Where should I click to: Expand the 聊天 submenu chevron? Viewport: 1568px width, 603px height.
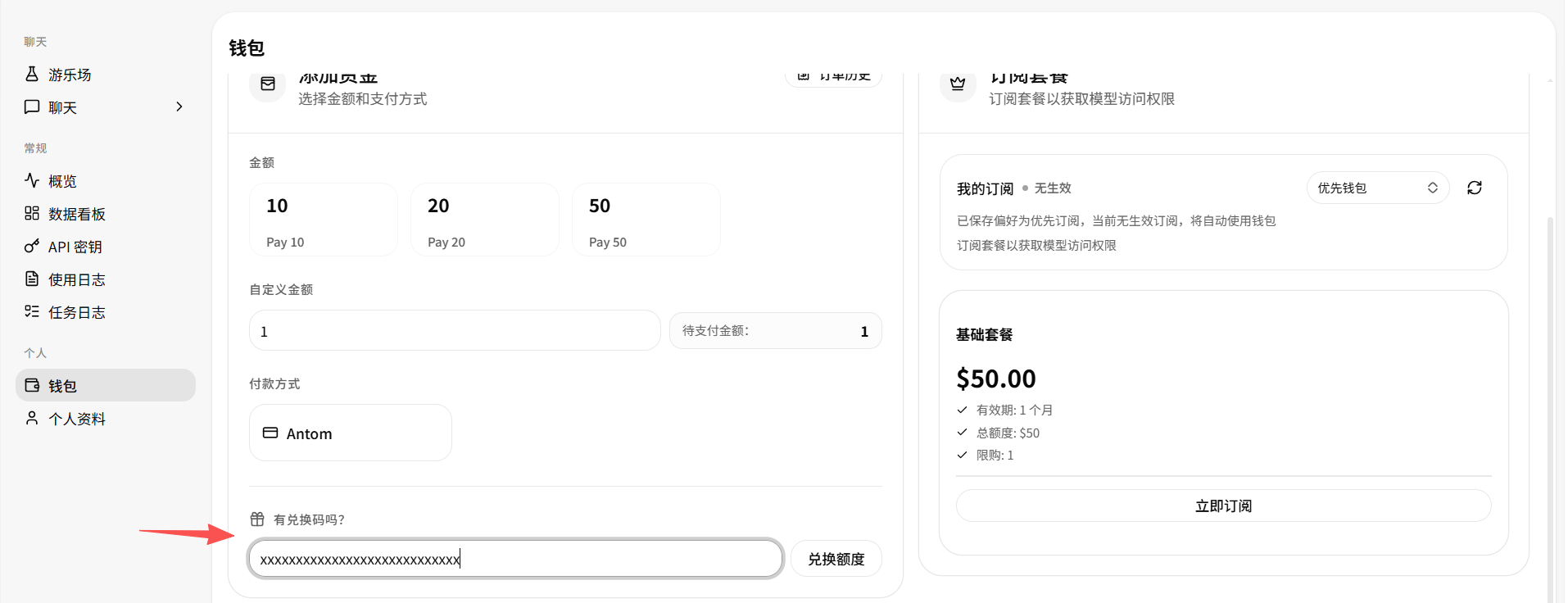tap(179, 107)
